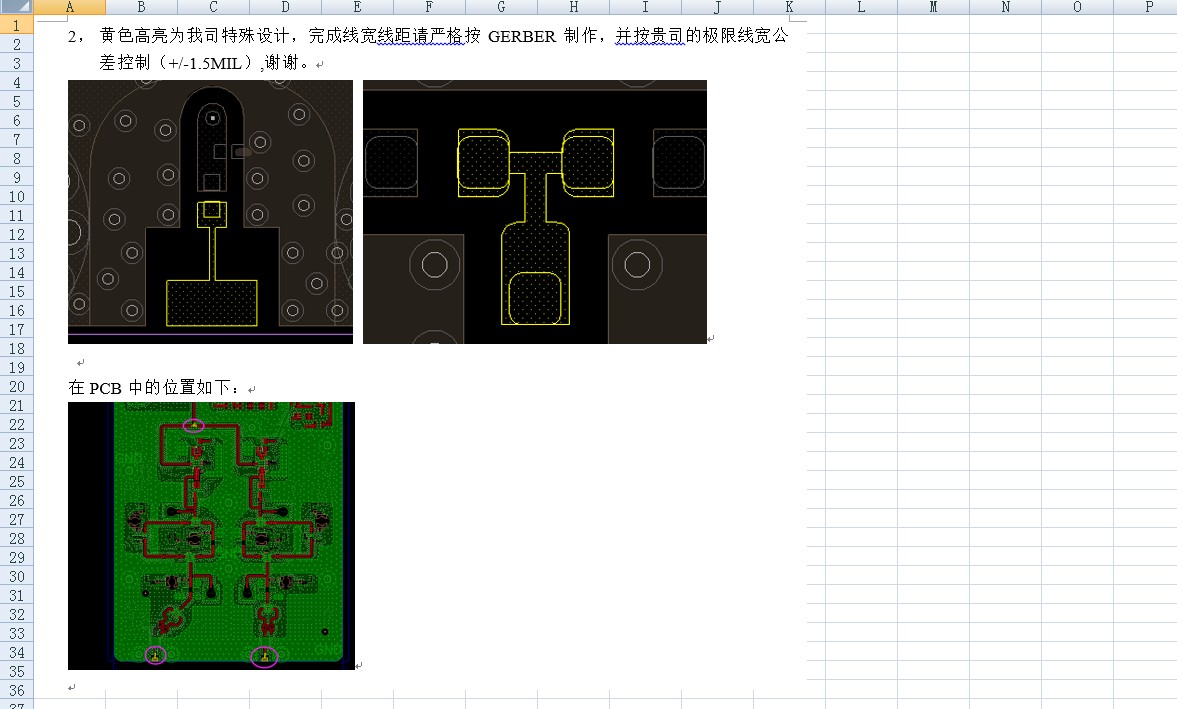
Task: Select column C header
Action: (214, 7)
